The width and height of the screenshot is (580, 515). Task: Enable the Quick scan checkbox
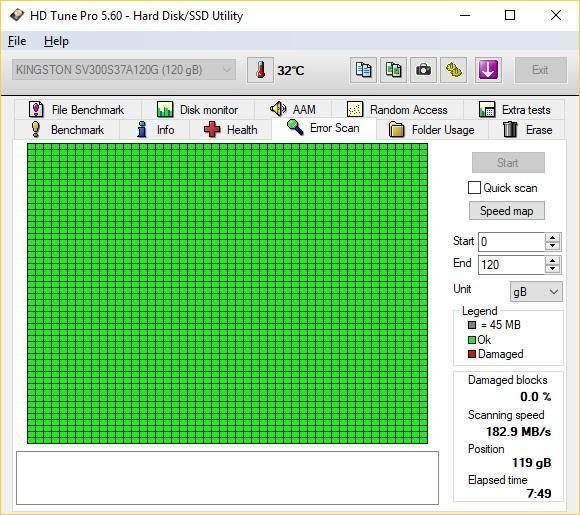[474, 188]
